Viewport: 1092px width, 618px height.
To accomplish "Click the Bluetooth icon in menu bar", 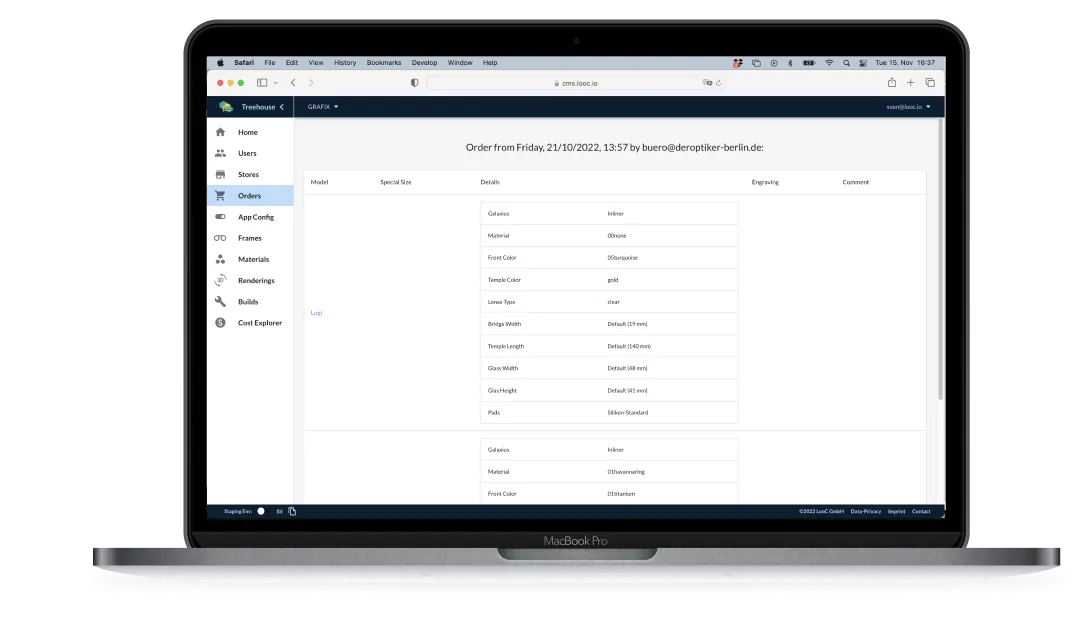I will pos(790,63).
